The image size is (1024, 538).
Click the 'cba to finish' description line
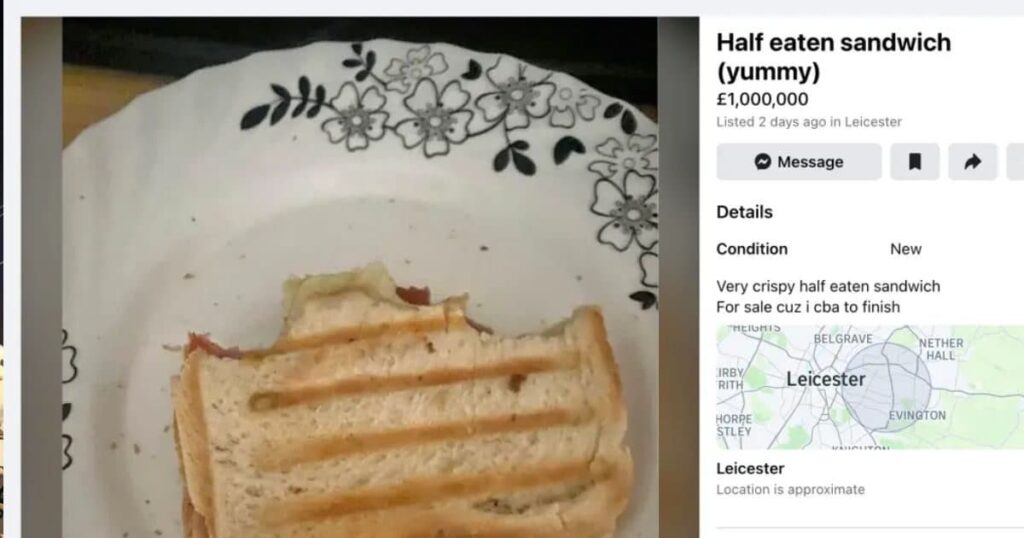coord(808,307)
